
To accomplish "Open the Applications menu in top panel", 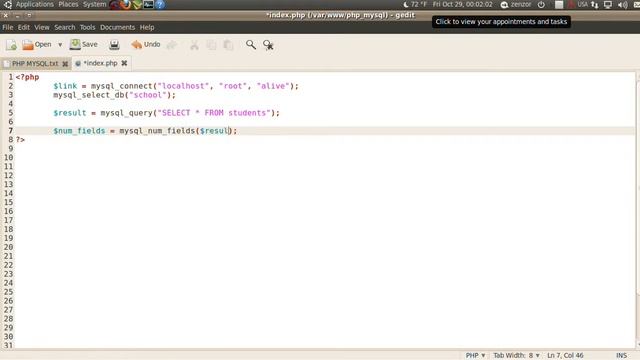I will point(35,4).
